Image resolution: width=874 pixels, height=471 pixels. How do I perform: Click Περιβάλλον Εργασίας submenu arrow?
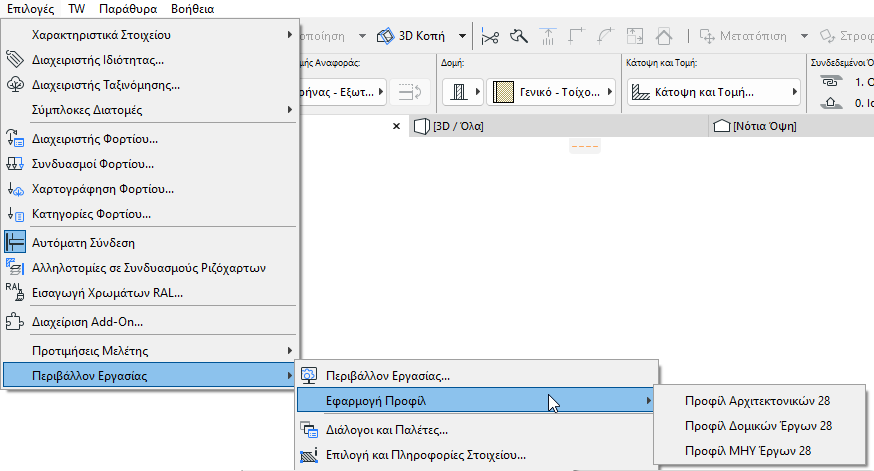[x=289, y=376]
